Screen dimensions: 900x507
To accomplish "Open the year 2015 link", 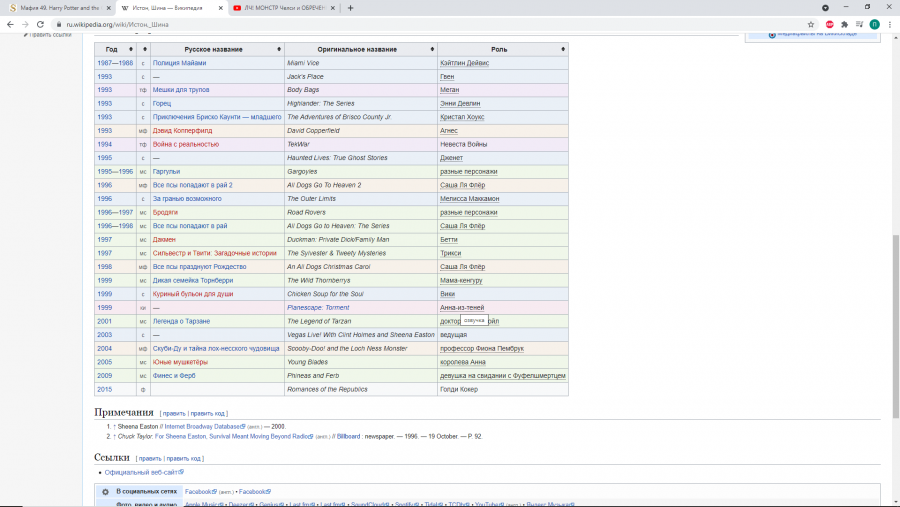I will [104, 390].
